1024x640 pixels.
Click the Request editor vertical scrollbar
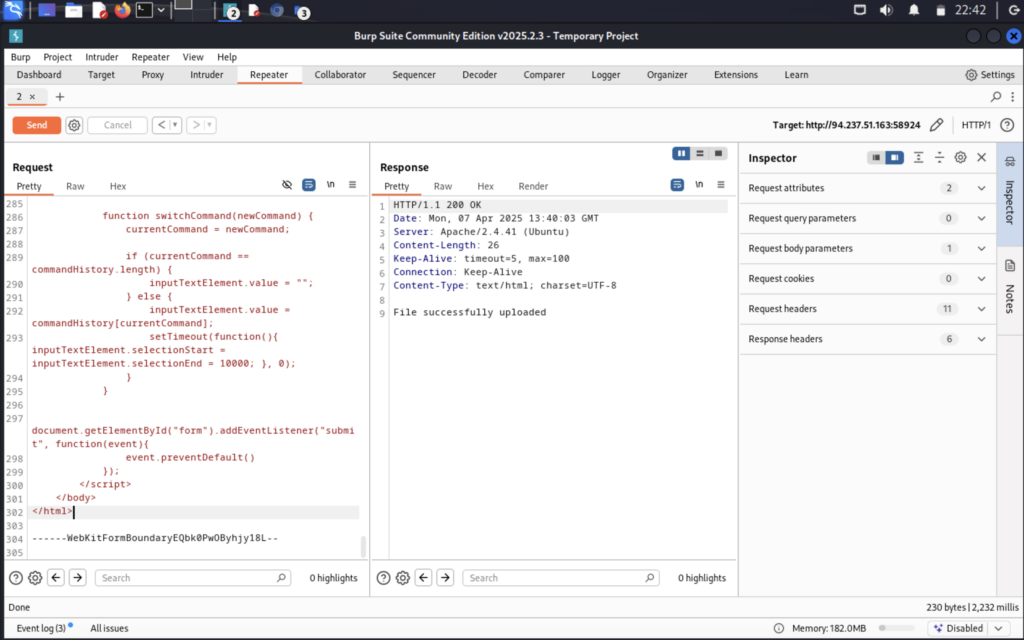[x=363, y=546]
